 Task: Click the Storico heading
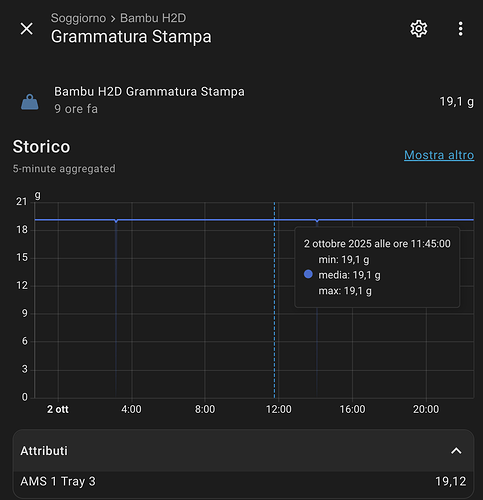pyautogui.click(x=41, y=147)
